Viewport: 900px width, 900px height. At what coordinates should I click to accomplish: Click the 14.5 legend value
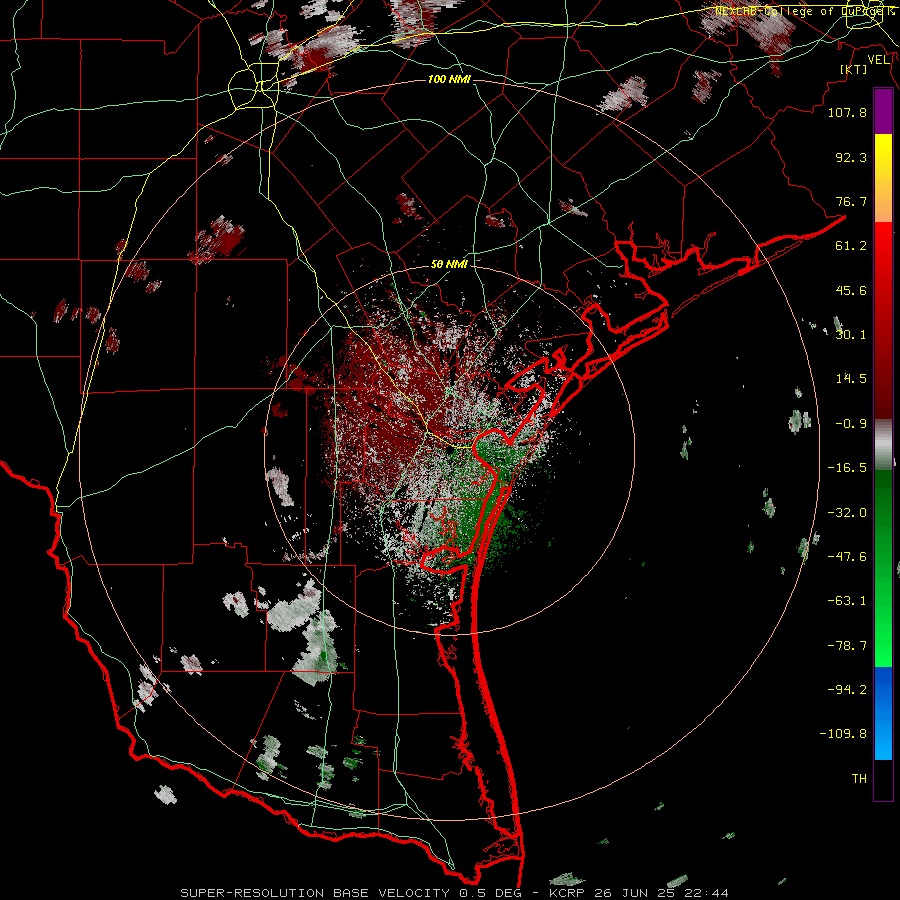point(851,379)
